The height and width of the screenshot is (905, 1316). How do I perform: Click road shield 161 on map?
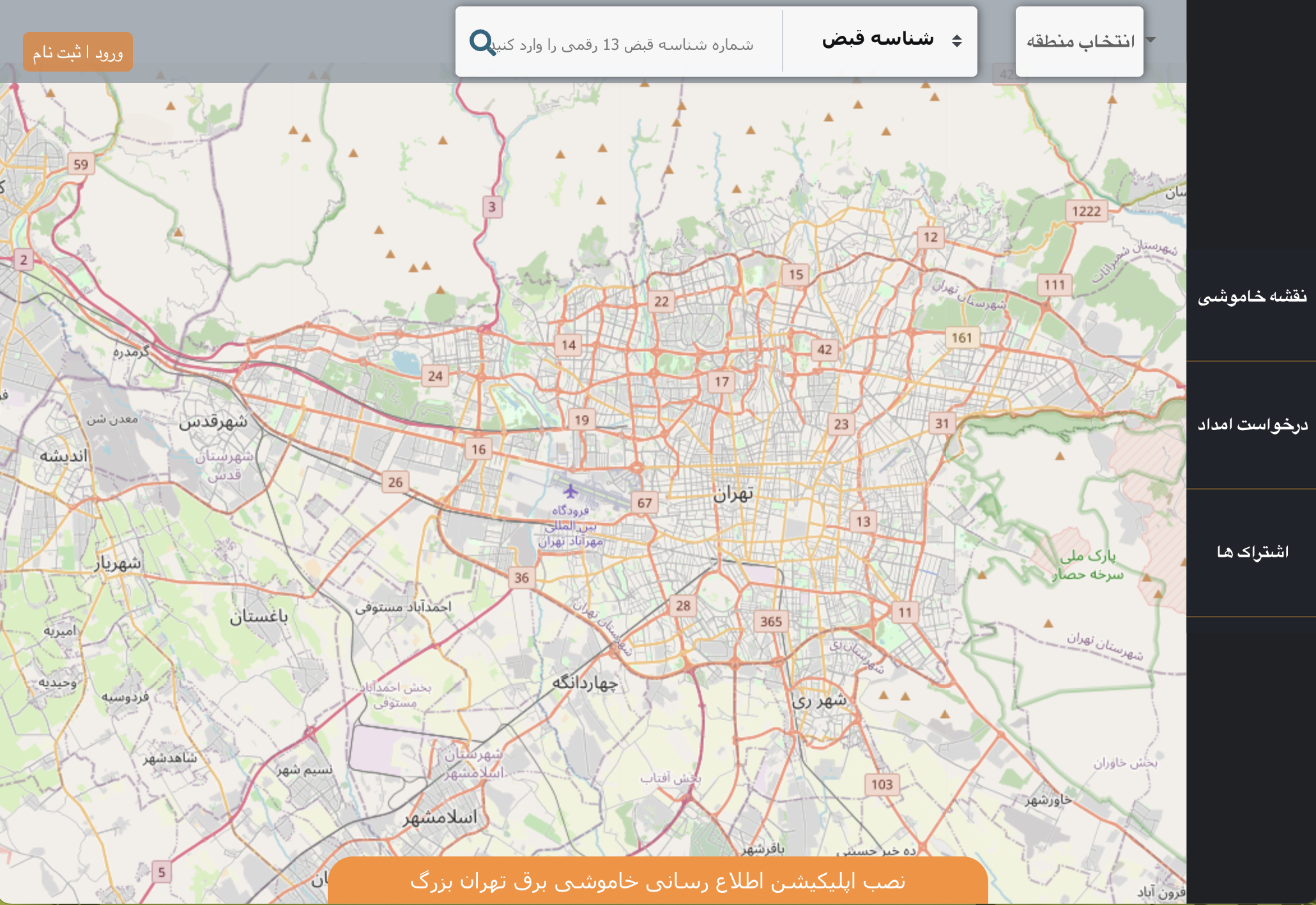961,337
